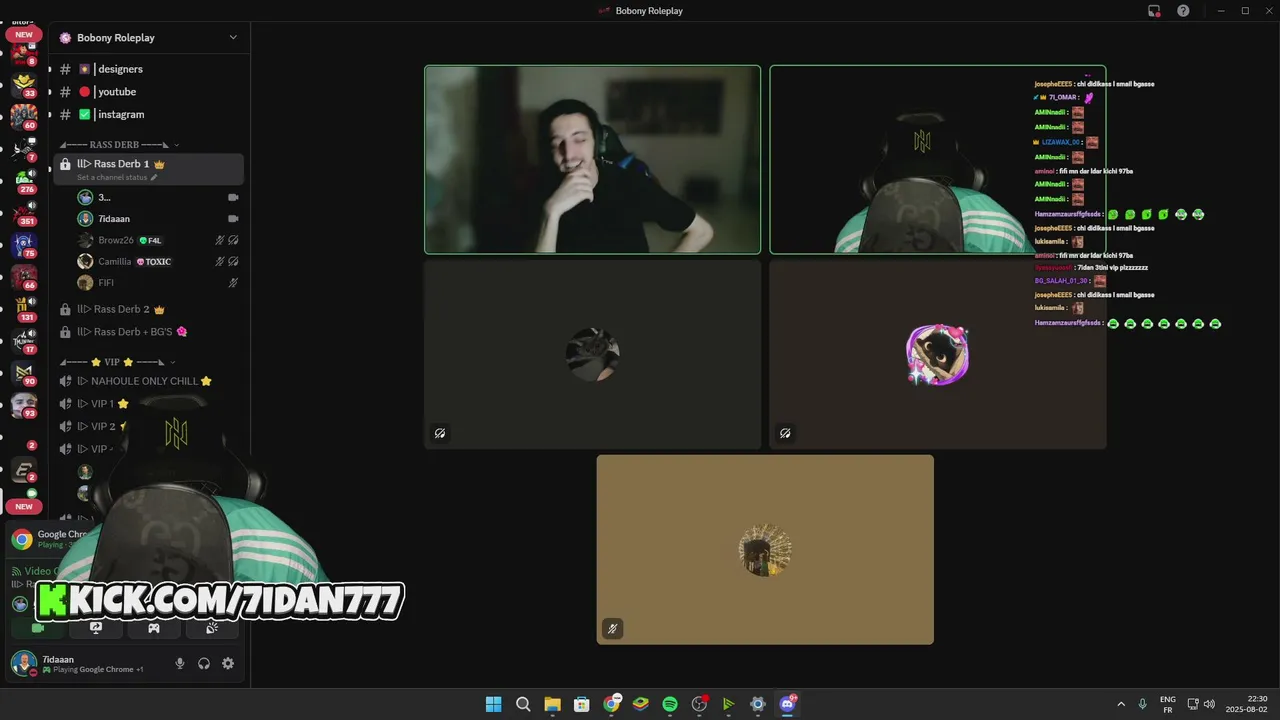Image resolution: width=1280 pixels, height=720 pixels.
Task: Click the muted microphone icon beside Camillia
Action: (x=220, y=261)
